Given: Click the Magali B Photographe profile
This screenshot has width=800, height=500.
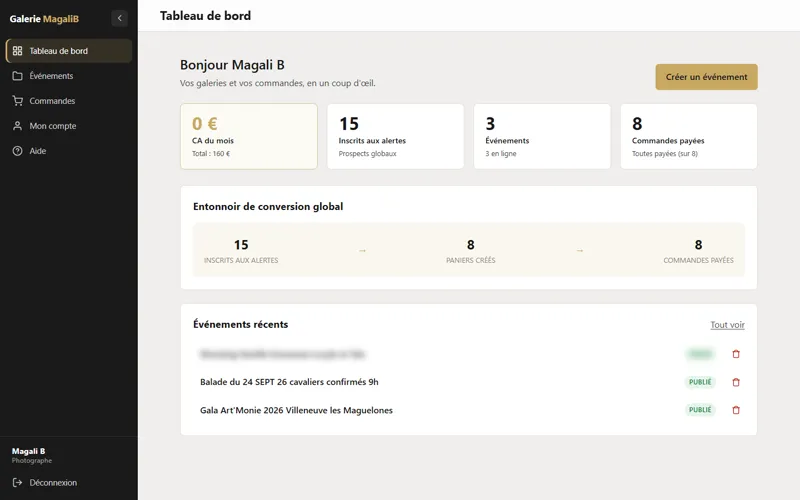Looking at the screenshot, I should (32, 455).
